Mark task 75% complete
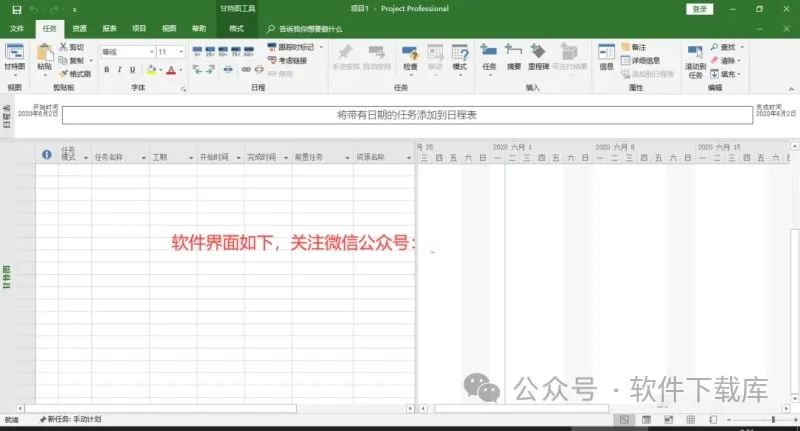Image resolution: width=800 pixels, height=431 pixels. pos(236,51)
